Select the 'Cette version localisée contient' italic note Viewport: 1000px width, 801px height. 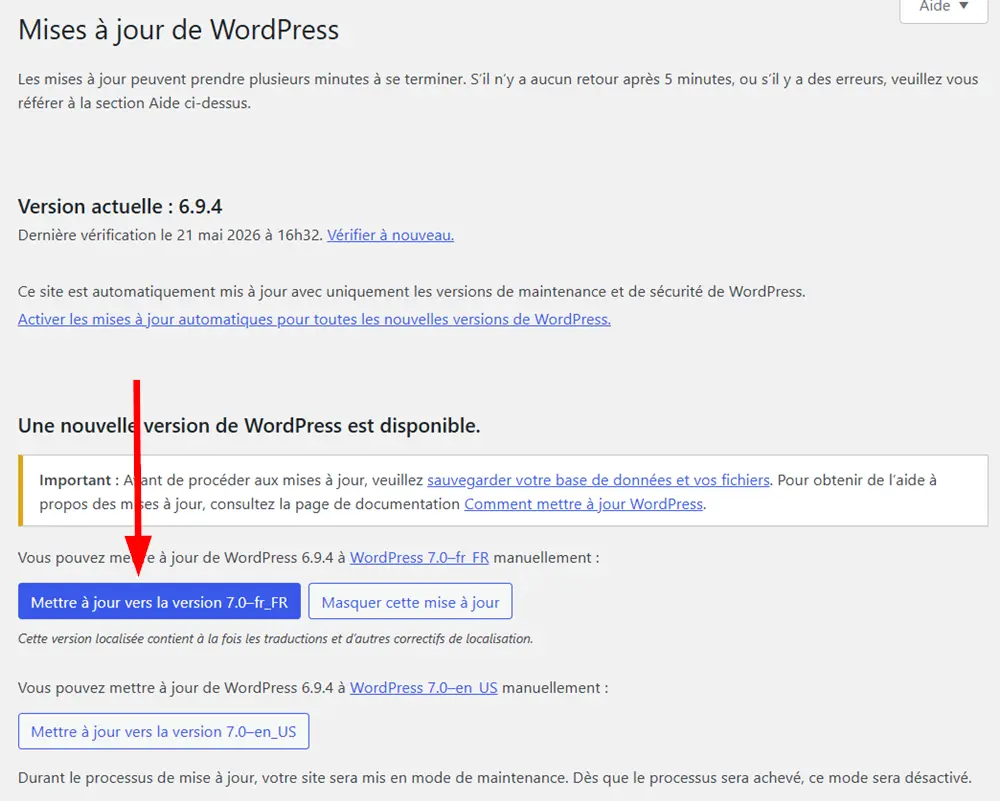coord(275,639)
